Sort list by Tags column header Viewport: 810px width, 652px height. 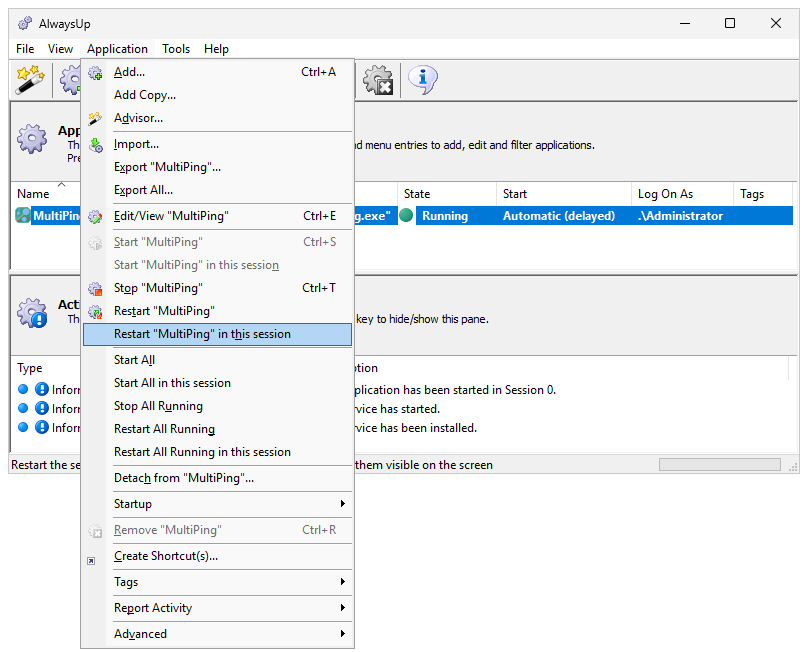tap(762, 194)
